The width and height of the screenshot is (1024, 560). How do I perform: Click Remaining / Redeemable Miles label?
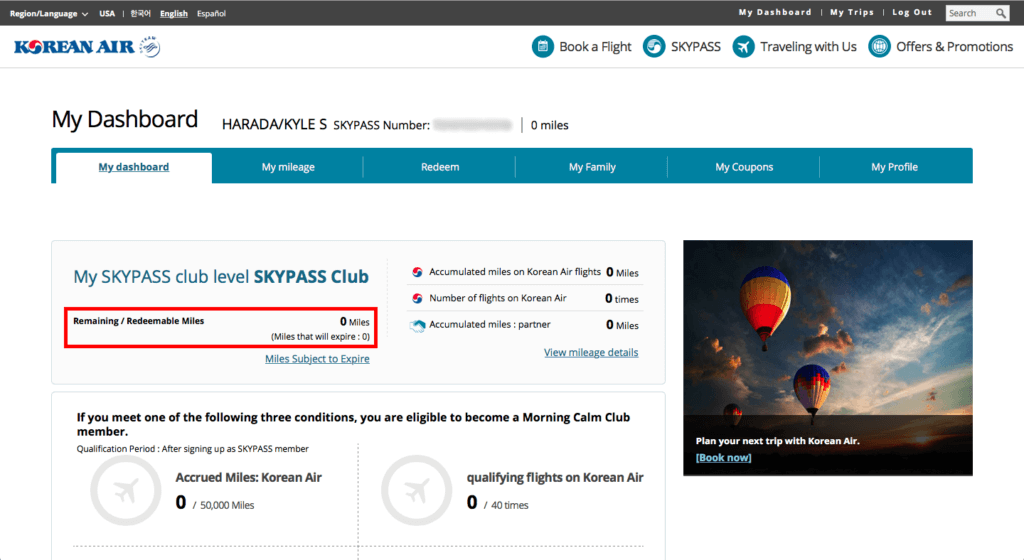click(138, 321)
